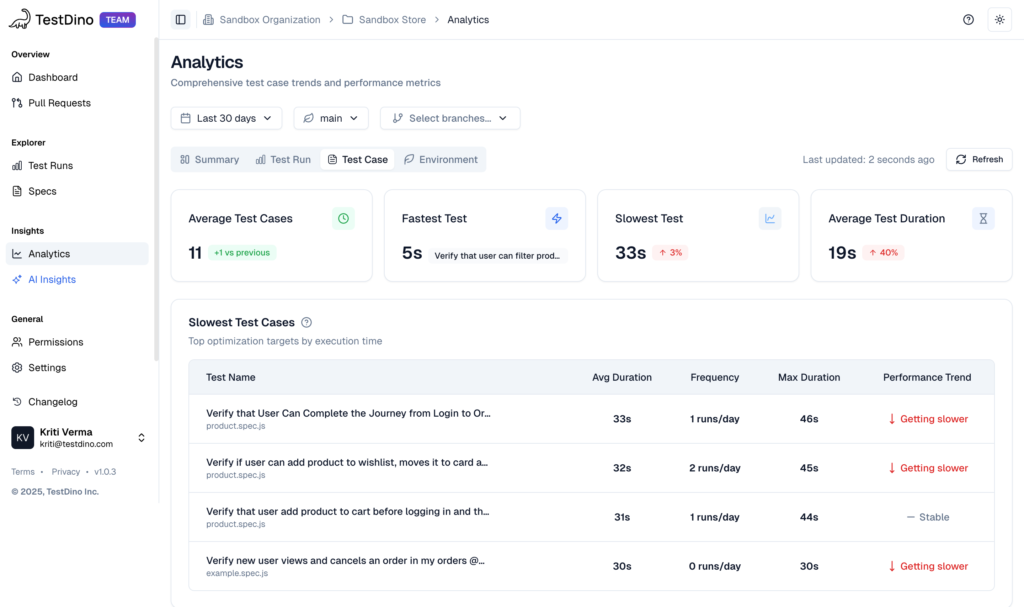Open AI Insights from the sidebar
The width and height of the screenshot is (1024, 607).
[x=52, y=280]
